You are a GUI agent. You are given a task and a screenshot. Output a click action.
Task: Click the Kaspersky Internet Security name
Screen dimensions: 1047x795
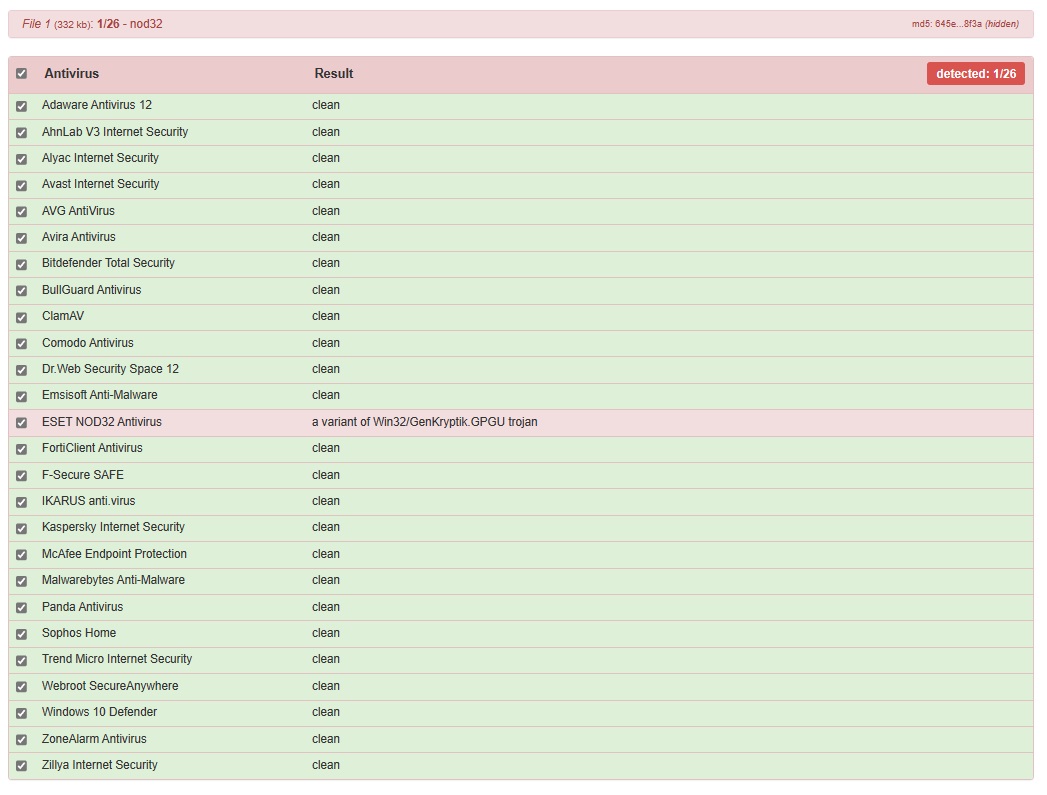tap(113, 527)
